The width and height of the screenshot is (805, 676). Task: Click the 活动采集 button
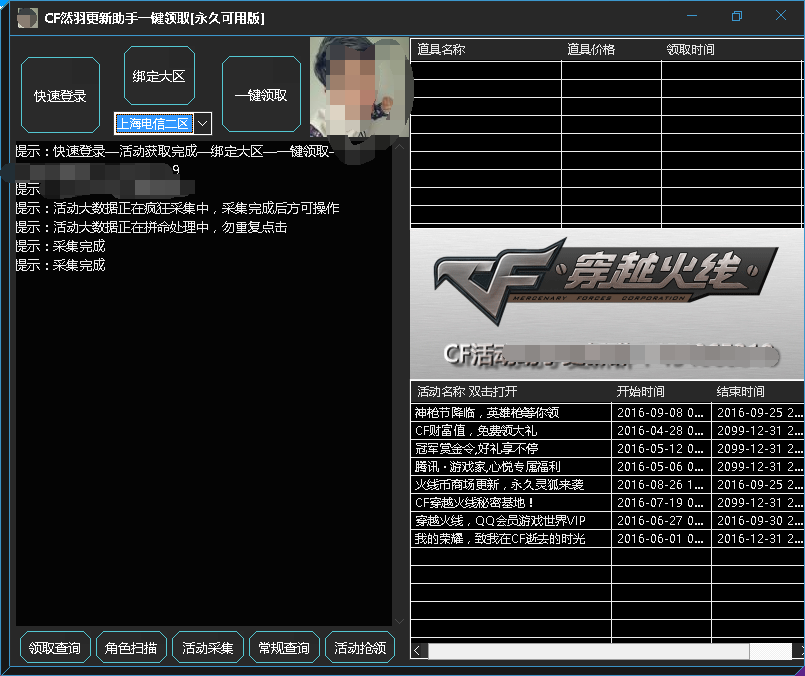tap(207, 647)
